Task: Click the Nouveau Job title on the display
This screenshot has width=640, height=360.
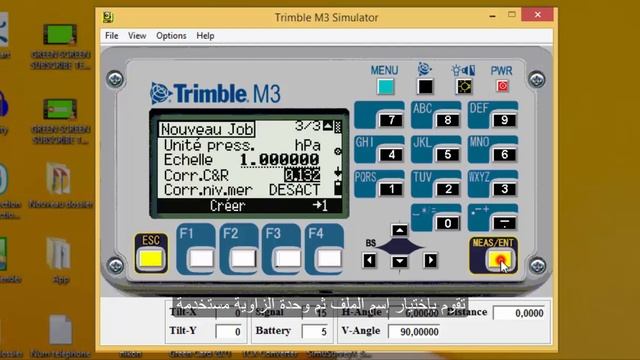Action: (207, 129)
